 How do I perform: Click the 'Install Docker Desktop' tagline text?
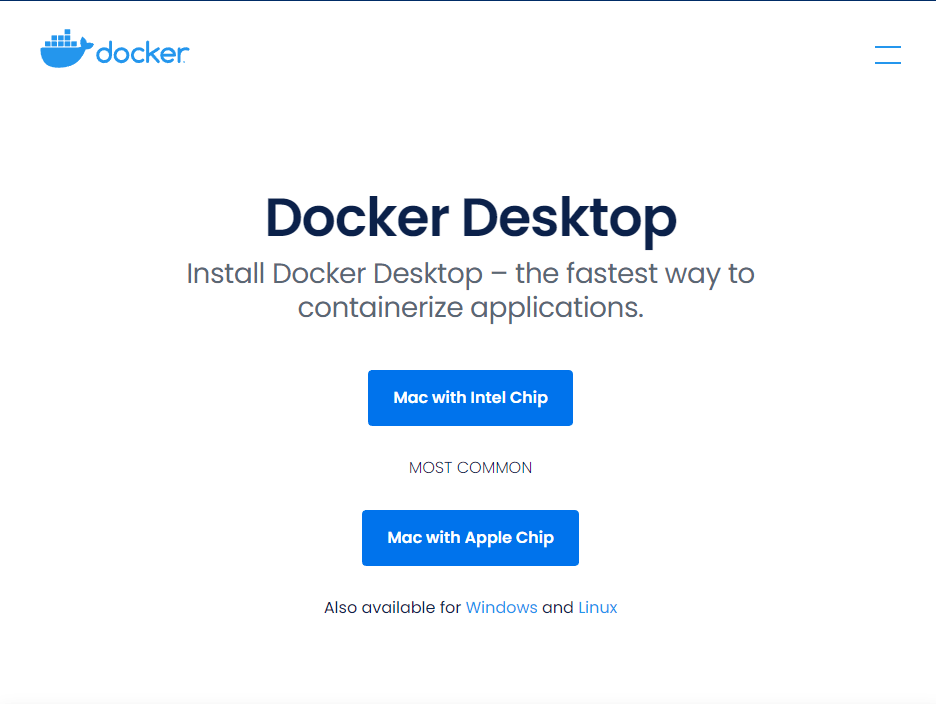(x=470, y=290)
